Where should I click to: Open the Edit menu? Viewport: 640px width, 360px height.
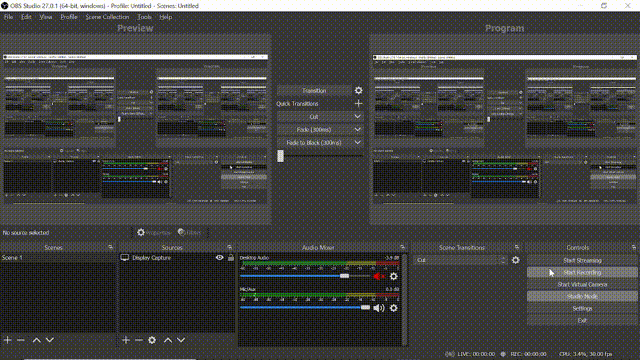point(26,17)
